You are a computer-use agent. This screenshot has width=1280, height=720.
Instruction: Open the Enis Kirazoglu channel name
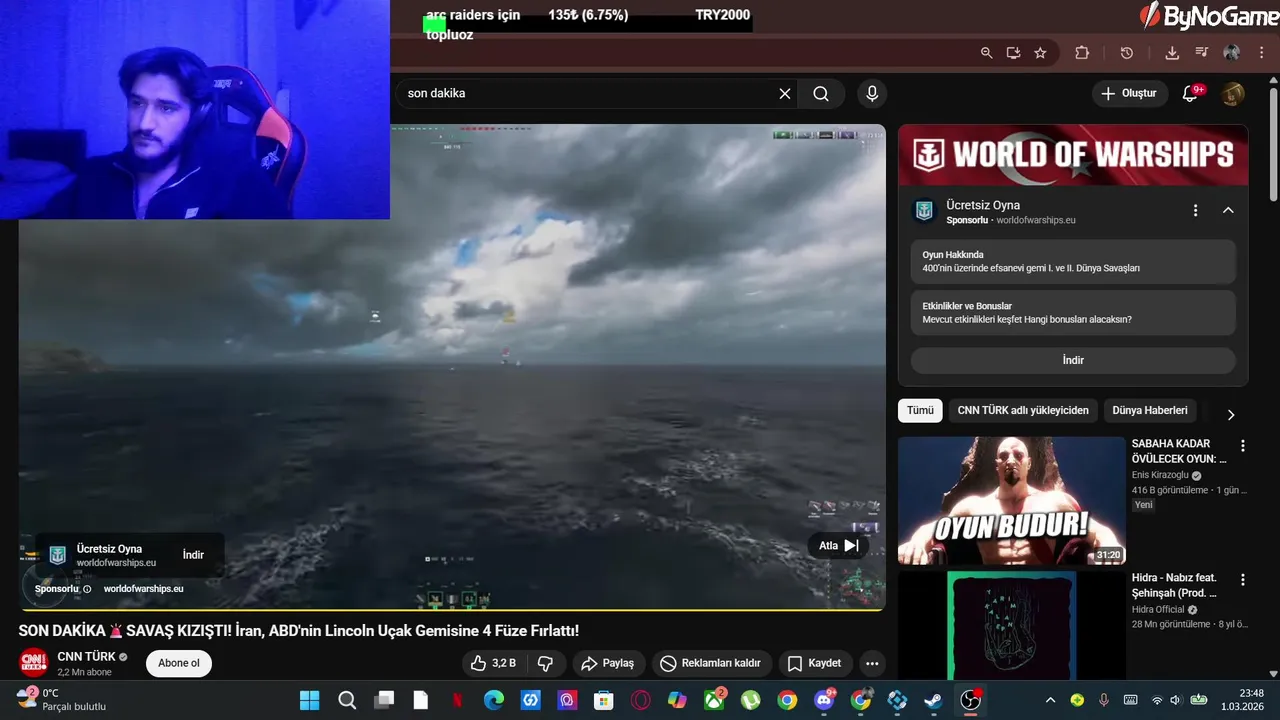(1160, 475)
